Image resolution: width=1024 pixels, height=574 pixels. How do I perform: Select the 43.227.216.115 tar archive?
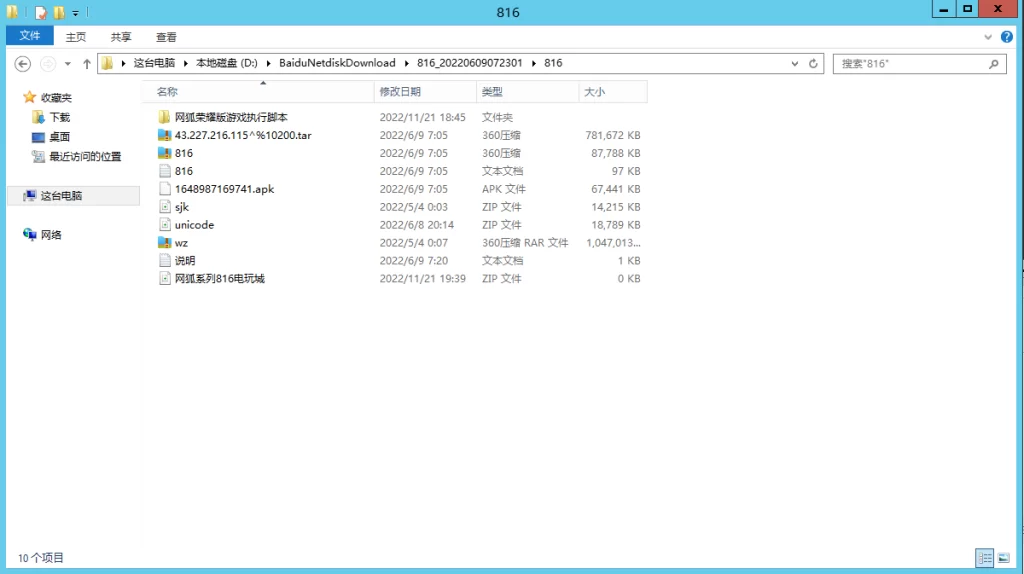pos(242,135)
